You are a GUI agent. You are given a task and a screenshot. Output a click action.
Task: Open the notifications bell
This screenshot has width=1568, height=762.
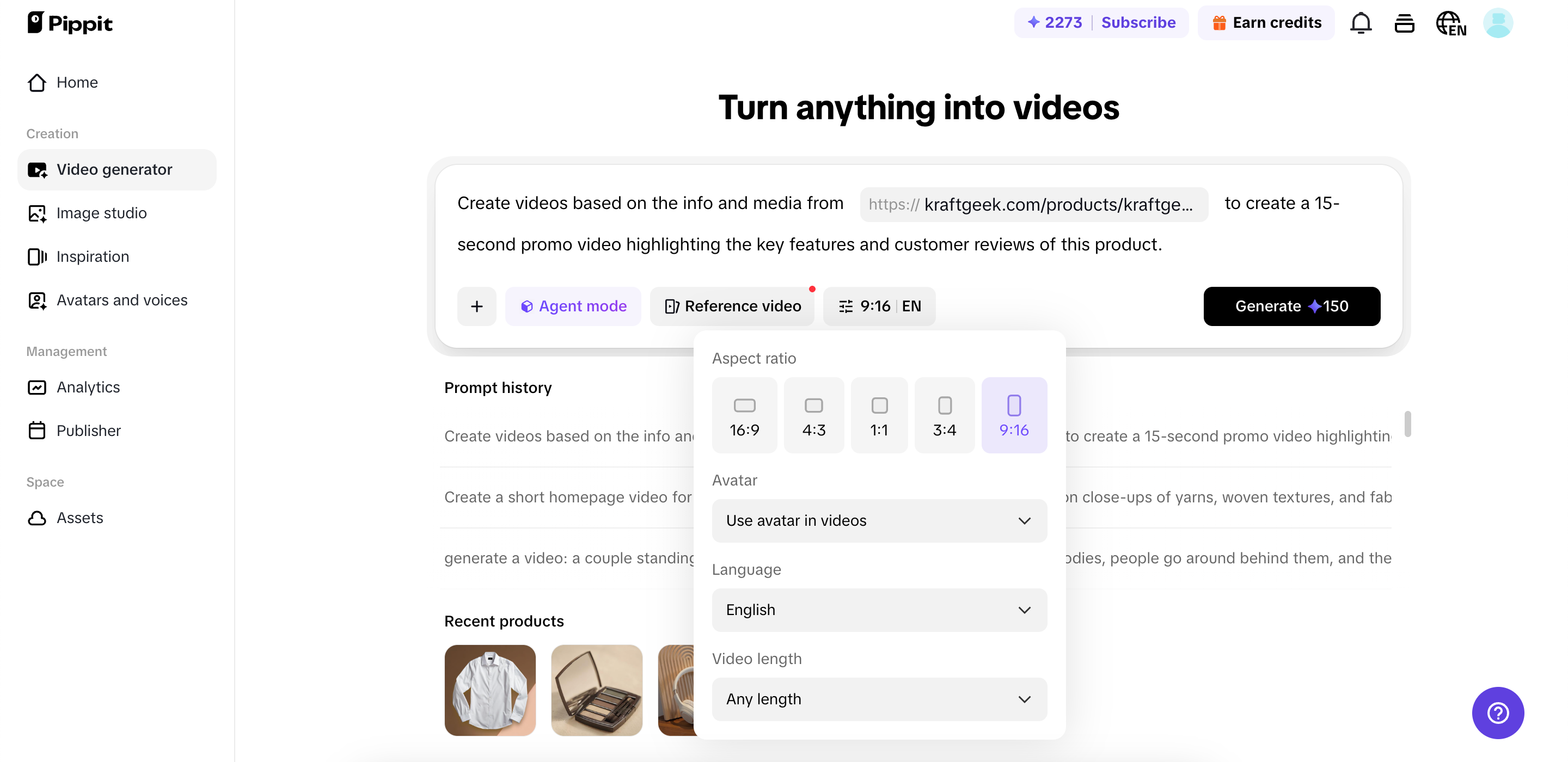coord(1361,23)
